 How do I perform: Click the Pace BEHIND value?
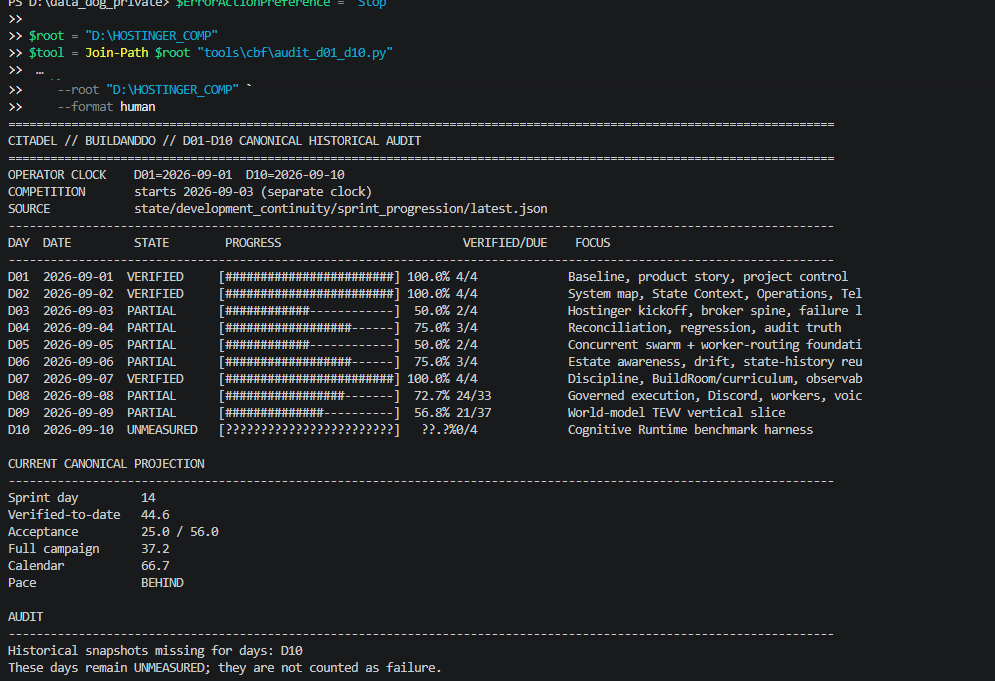click(x=162, y=583)
